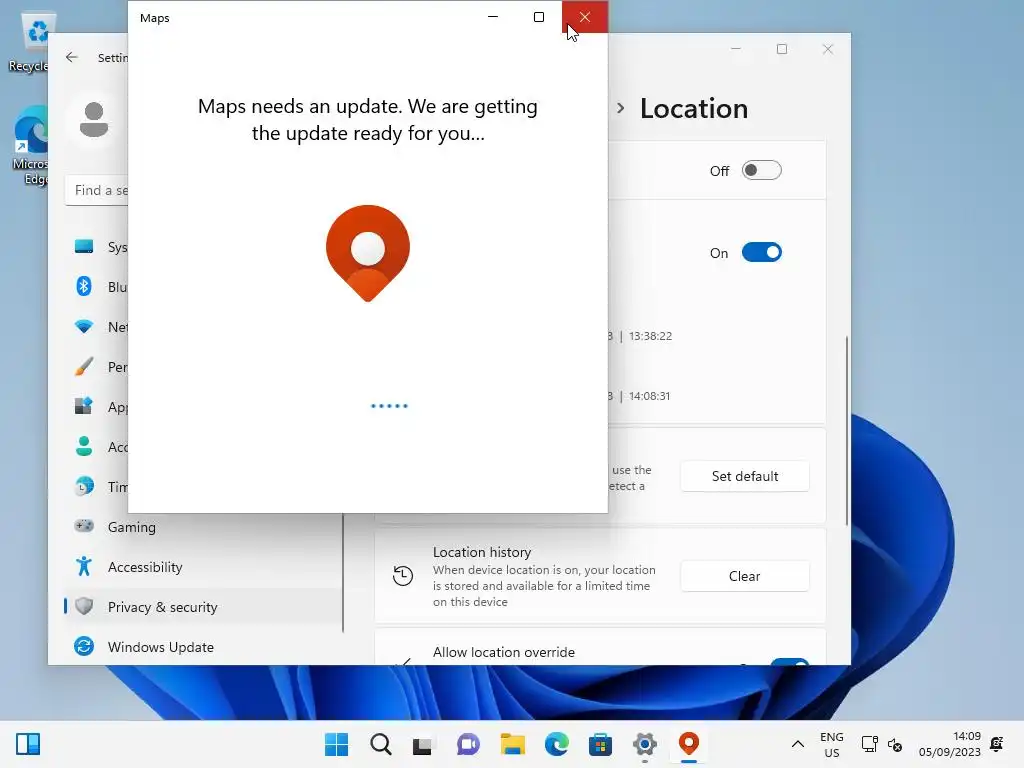The height and width of the screenshot is (768, 1024).
Task: Click the Settings user account avatar
Action: click(94, 120)
